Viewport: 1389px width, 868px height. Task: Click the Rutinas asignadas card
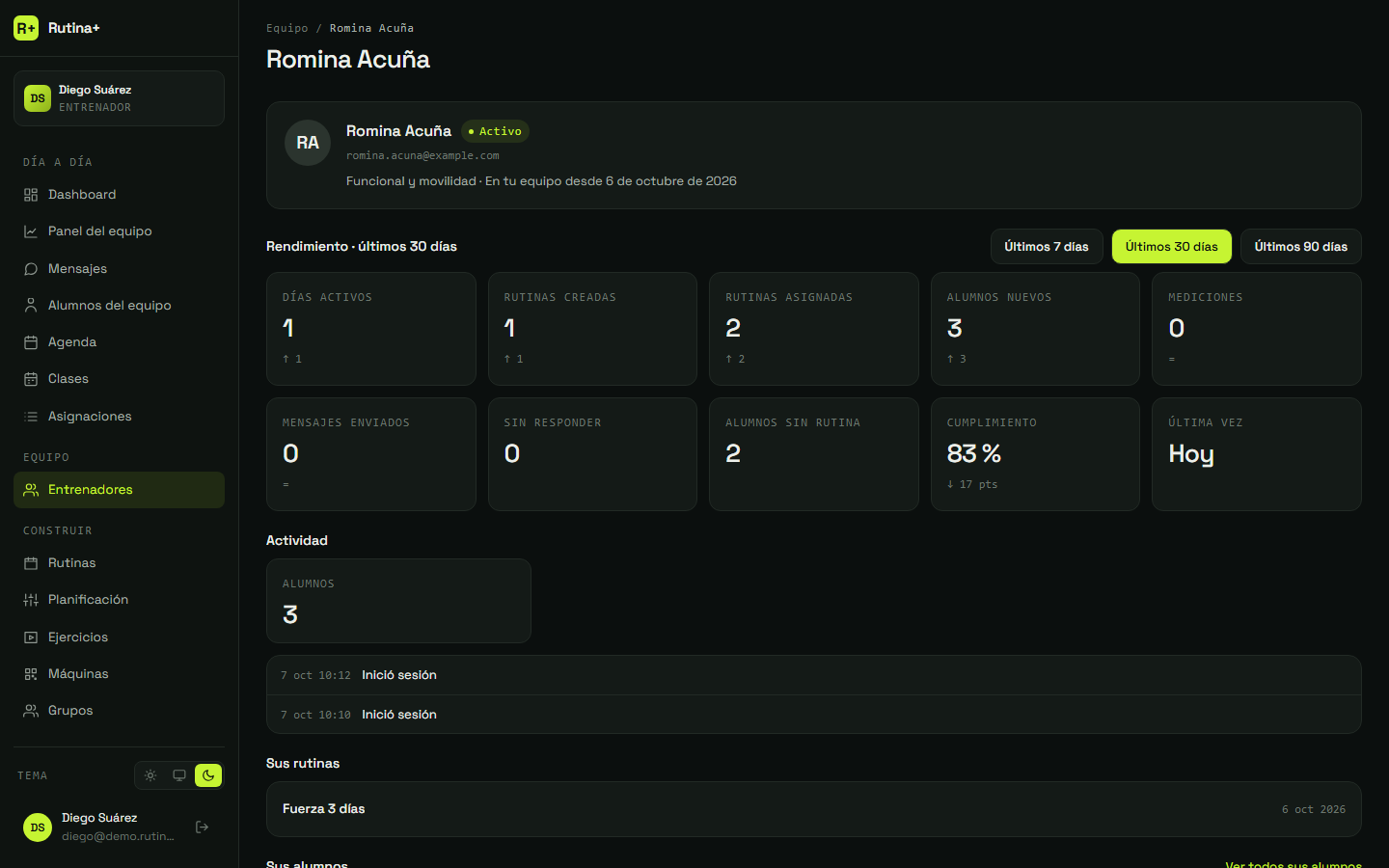coord(814,329)
